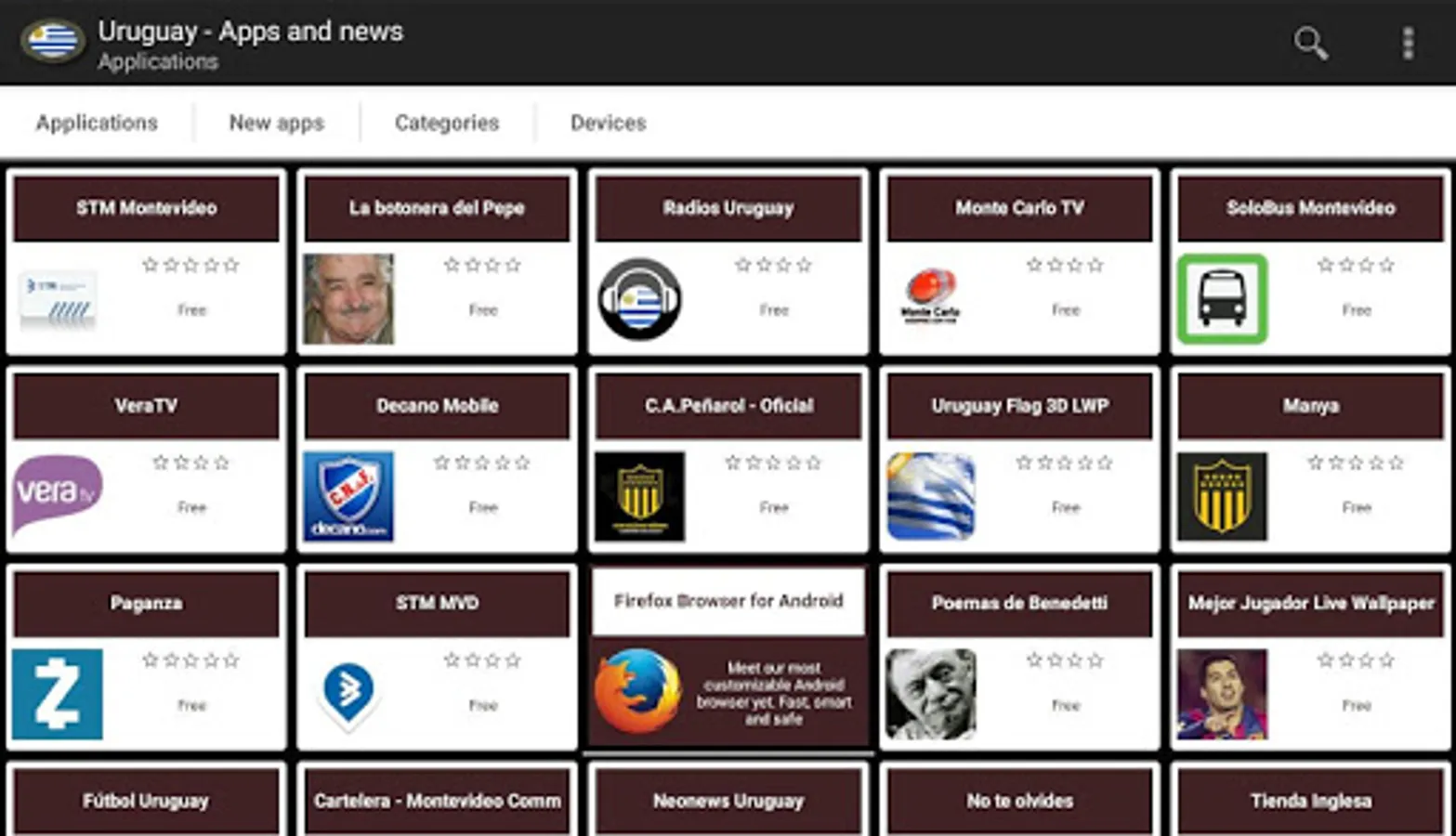This screenshot has width=1456, height=836.
Task: Tap the Paganza blue Z icon
Action: [58, 694]
